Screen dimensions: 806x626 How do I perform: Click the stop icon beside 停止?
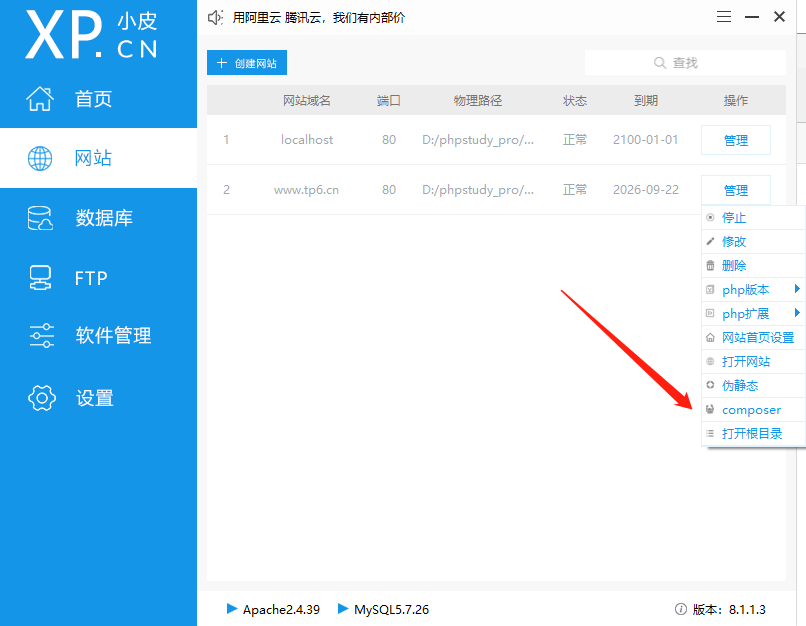[x=710, y=217]
